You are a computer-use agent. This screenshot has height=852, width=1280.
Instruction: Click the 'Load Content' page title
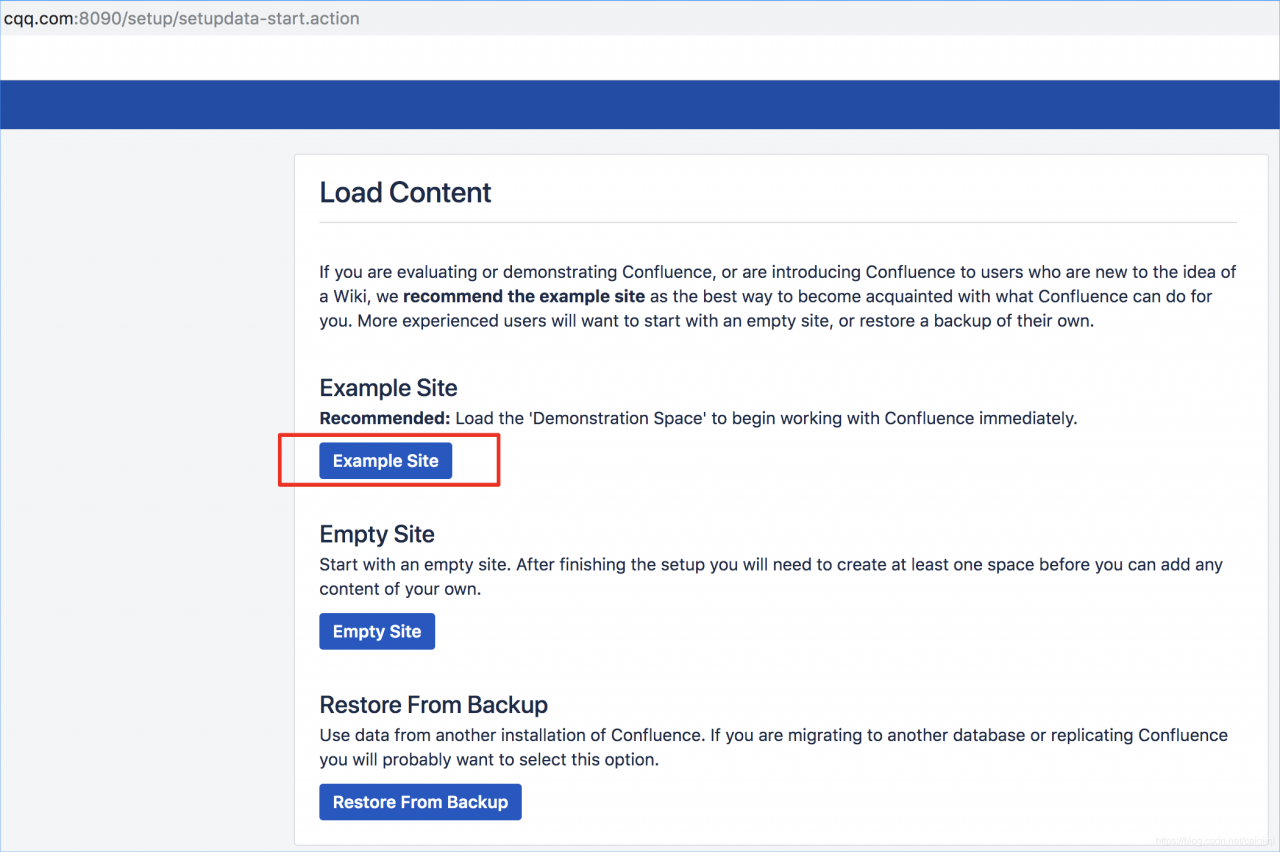point(405,192)
